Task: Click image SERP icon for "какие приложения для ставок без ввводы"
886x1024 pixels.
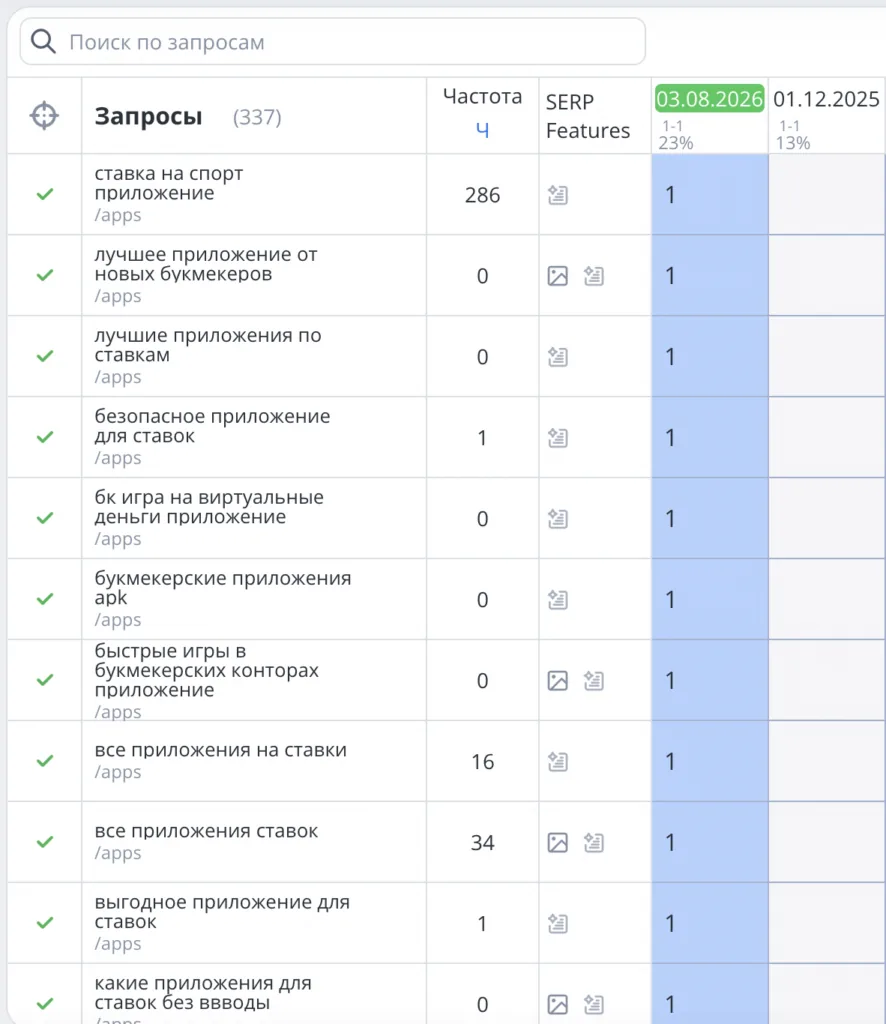Action: [x=558, y=1004]
